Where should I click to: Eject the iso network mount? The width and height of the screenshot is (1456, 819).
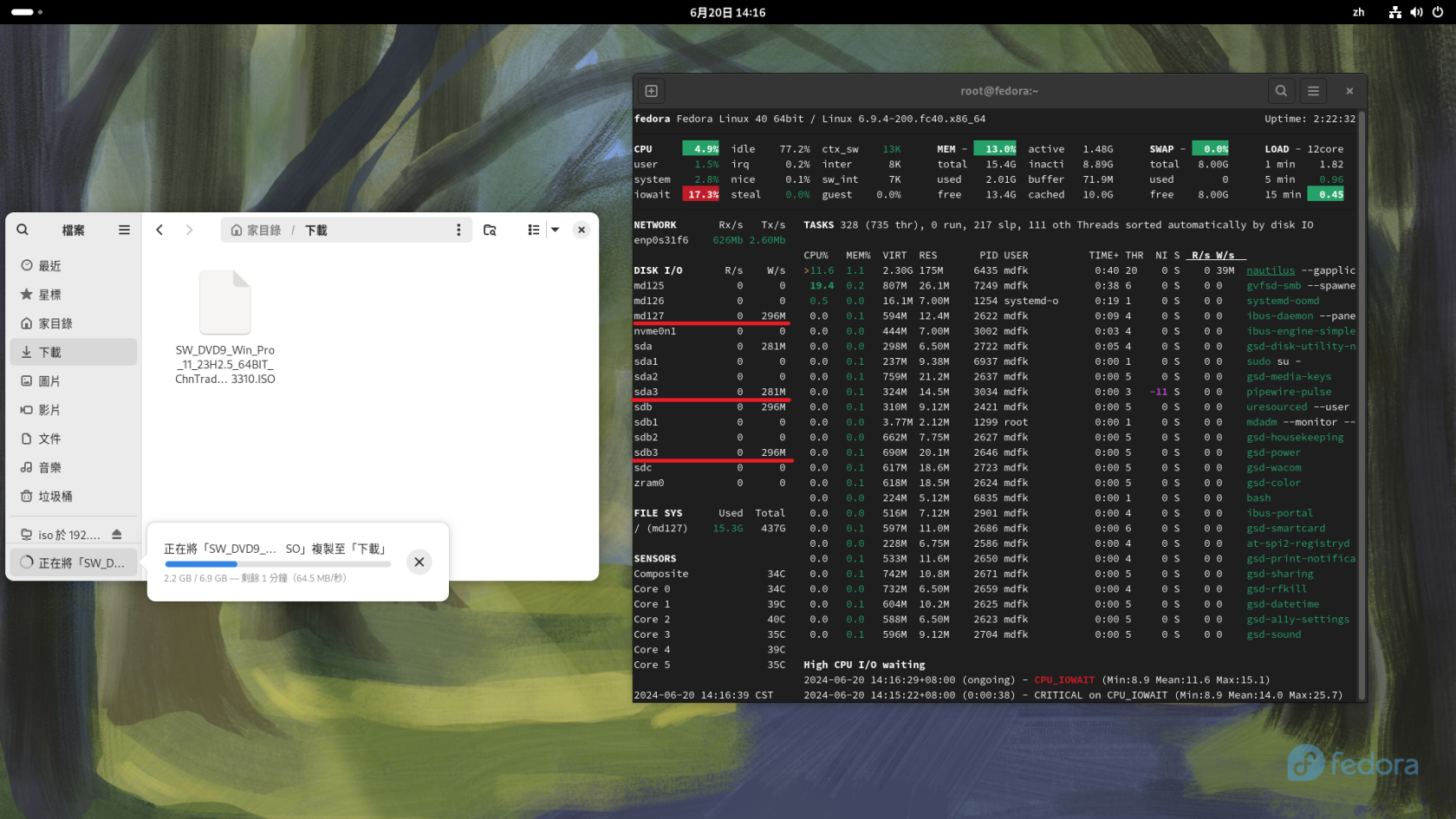tap(117, 535)
